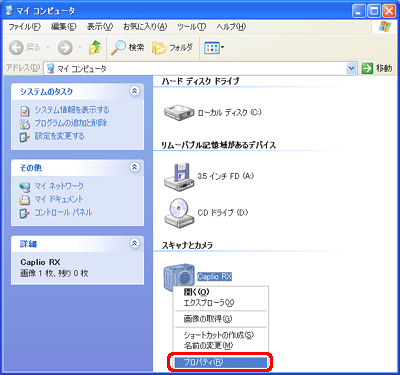Click the ハード ディスク ドライブ group header
Image resolution: width=400 pixels, height=375 pixels.
(x=200, y=81)
